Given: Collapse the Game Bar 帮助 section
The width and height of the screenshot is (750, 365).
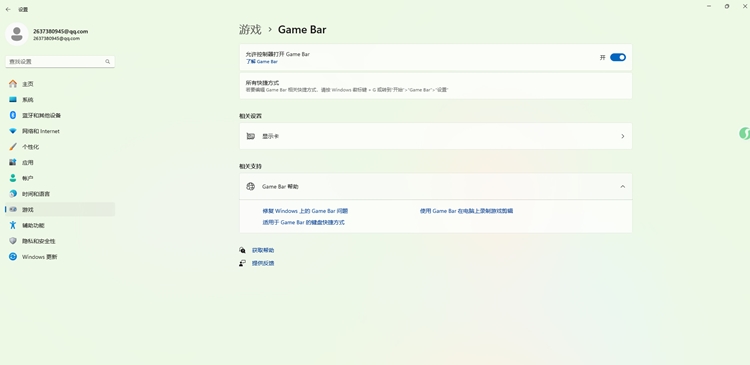Looking at the screenshot, I should [623, 187].
